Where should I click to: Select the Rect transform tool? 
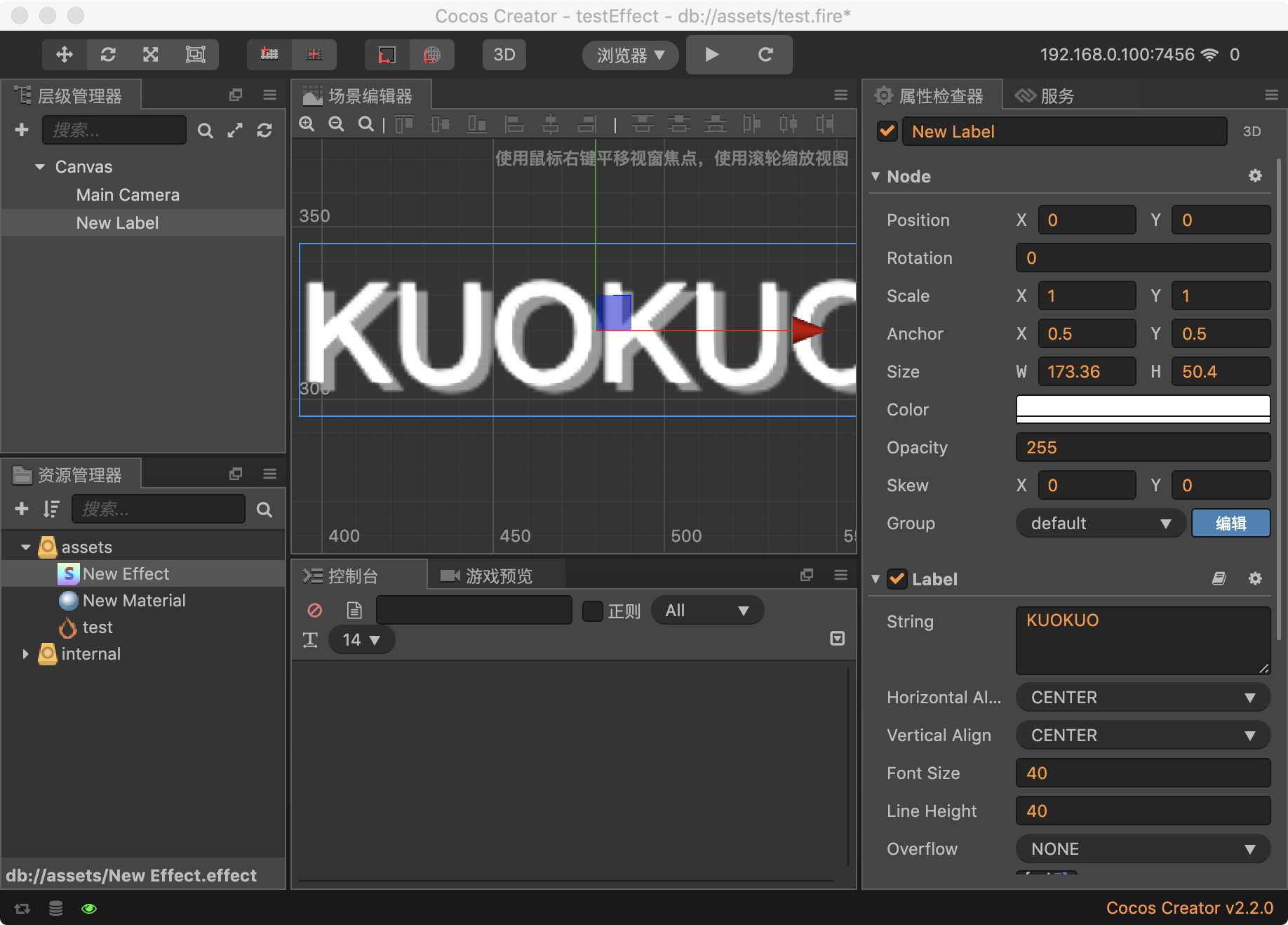(195, 55)
